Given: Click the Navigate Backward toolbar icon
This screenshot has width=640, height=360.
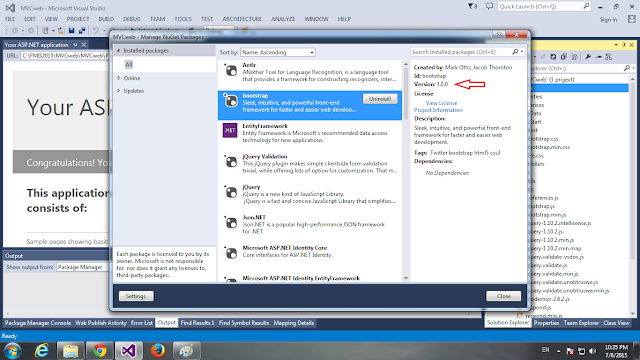Looking at the screenshot, I should coord(15,31).
